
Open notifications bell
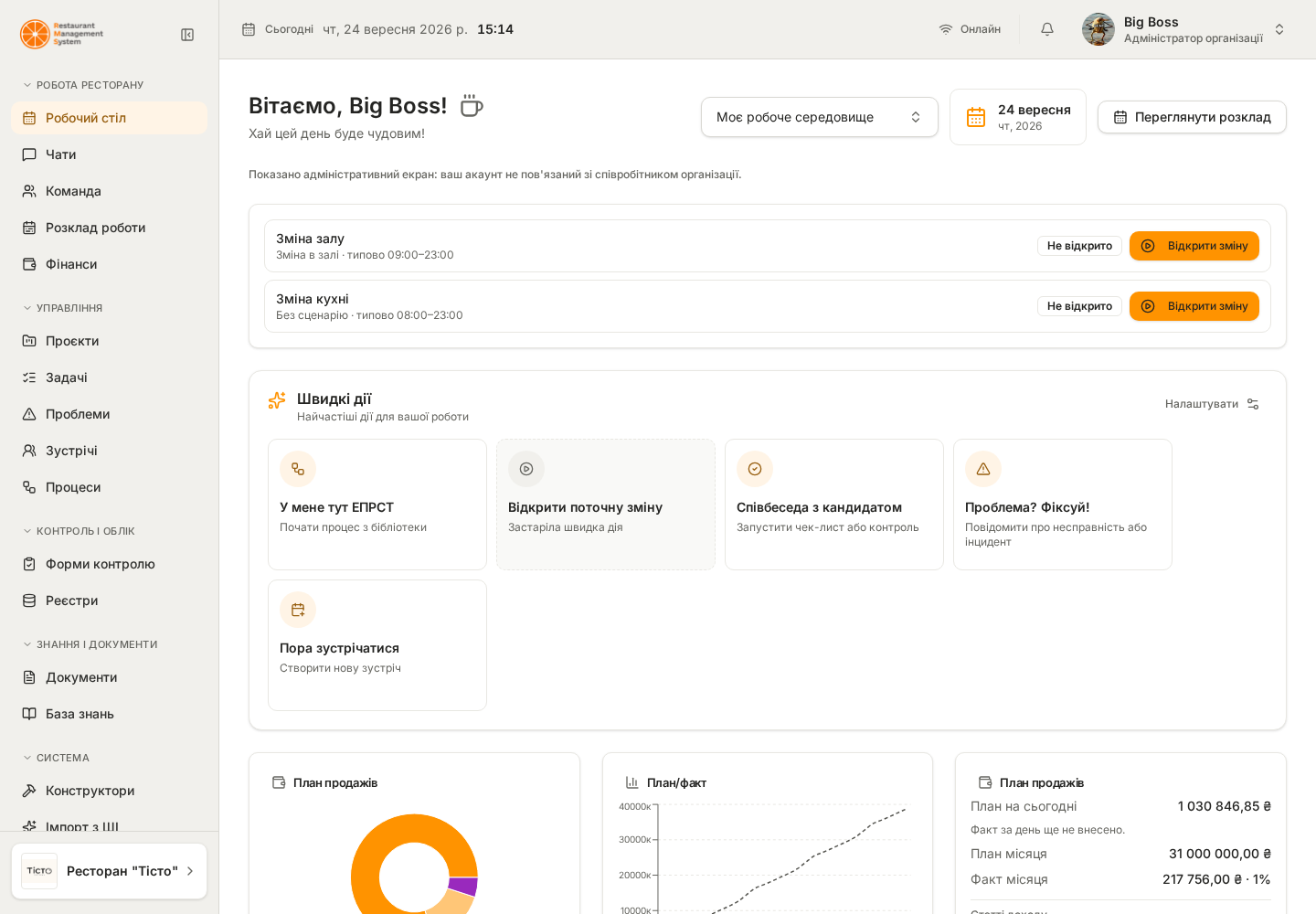click(1047, 29)
